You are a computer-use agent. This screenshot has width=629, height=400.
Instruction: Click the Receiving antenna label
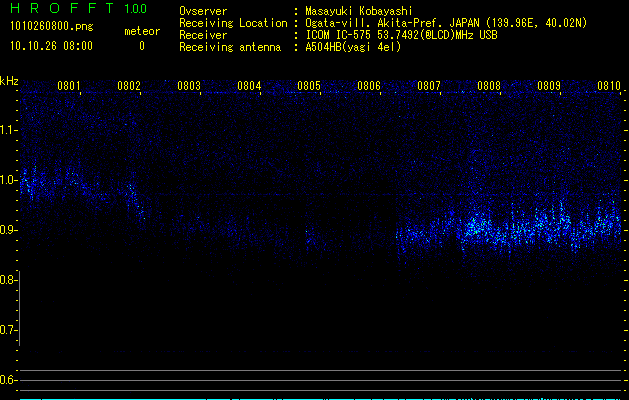pos(230,47)
